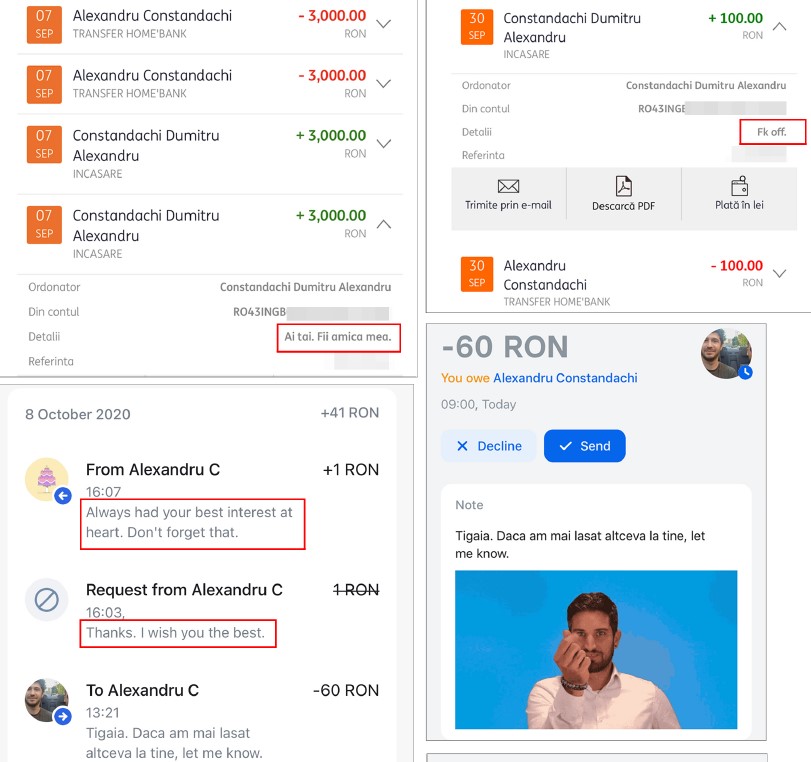Click the cake avatar beside From Alexandru C
The height and width of the screenshot is (762, 811).
47,480
